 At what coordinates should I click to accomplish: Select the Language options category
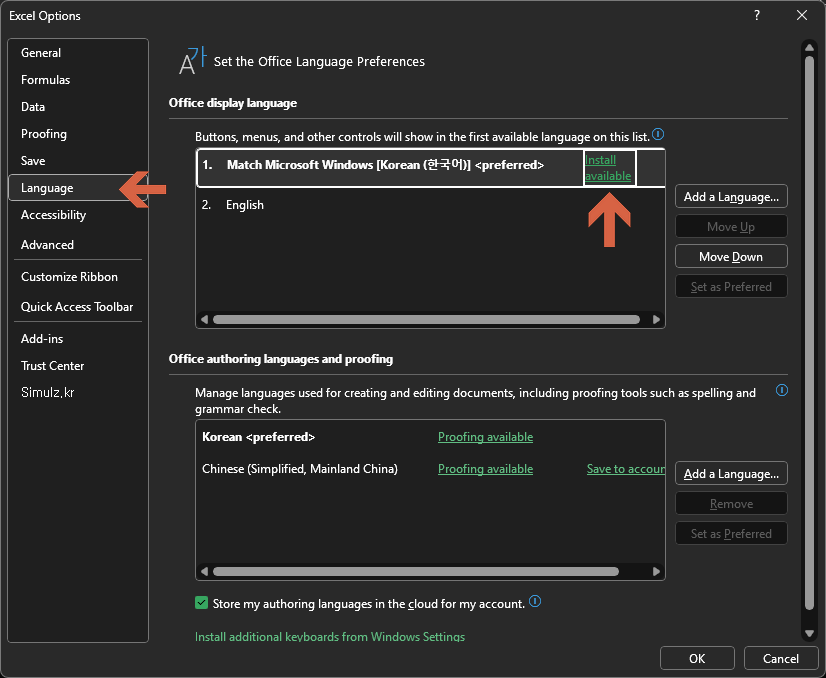(x=78, y=188)
